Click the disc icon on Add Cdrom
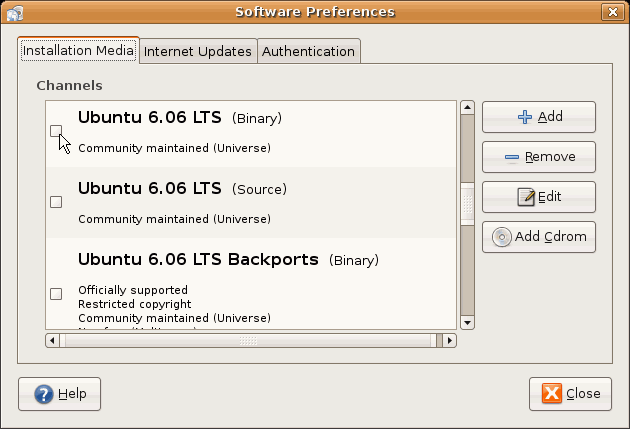Image resolution: width=630 pixels, height=429 pixels. coord(502,237)
